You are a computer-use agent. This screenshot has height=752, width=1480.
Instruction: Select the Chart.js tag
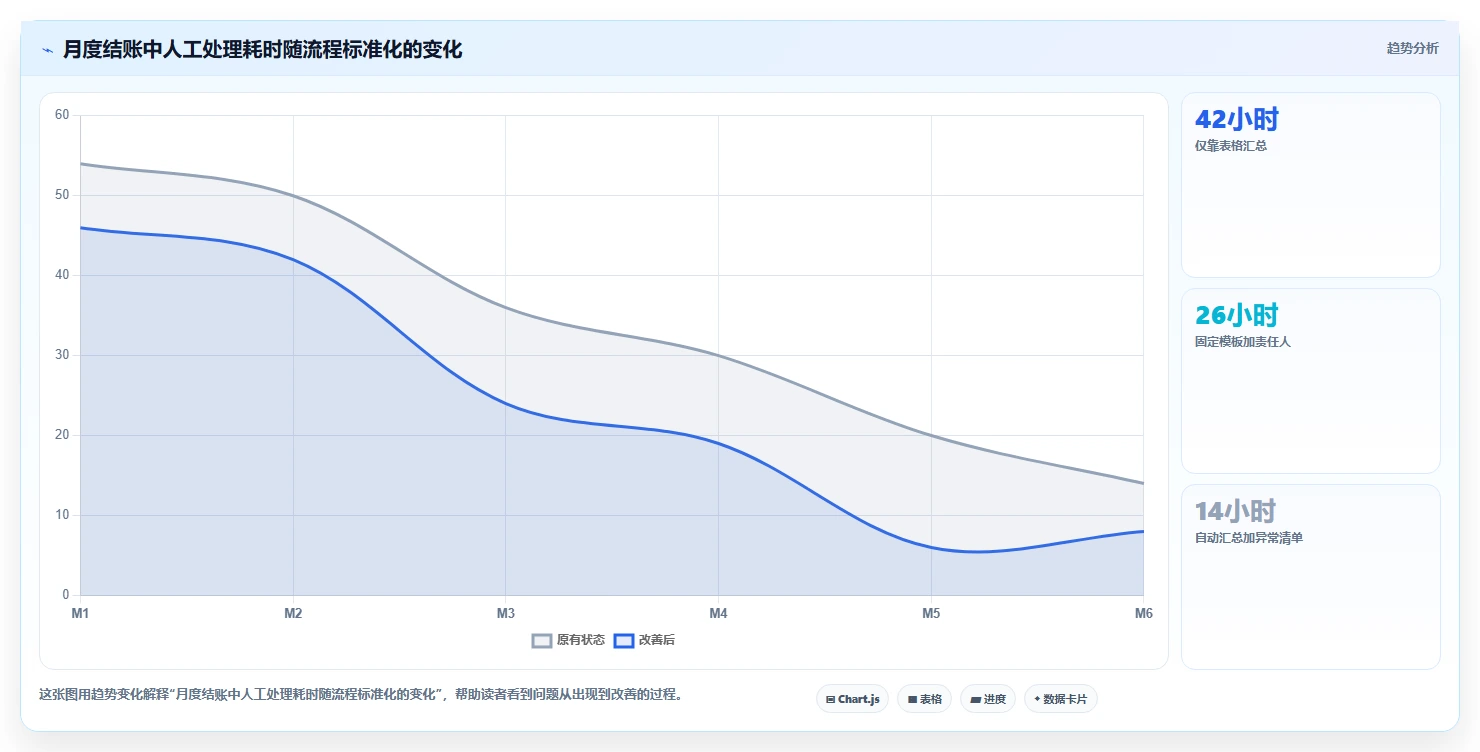tap(852, 699)
